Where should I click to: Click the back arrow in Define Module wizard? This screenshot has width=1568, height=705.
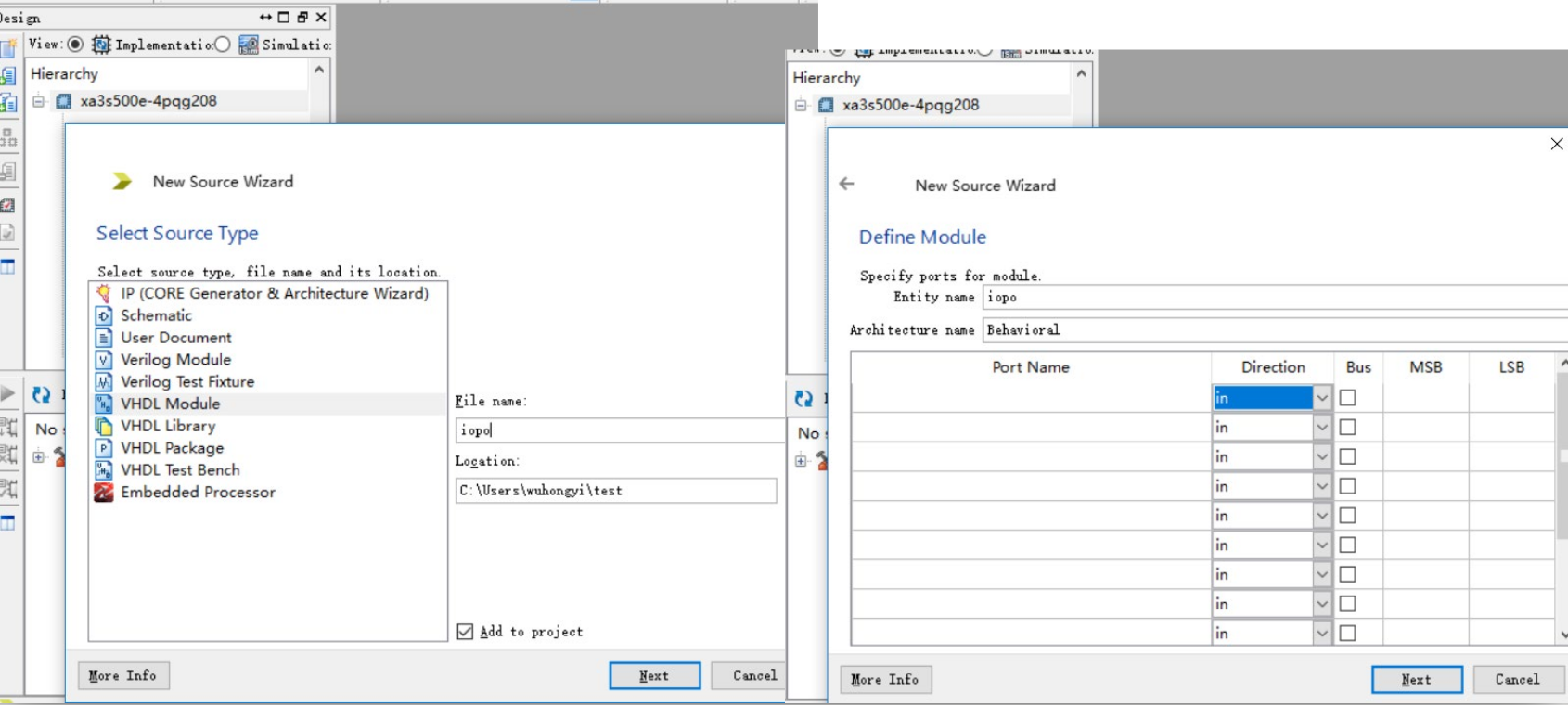tap(846, 184)
